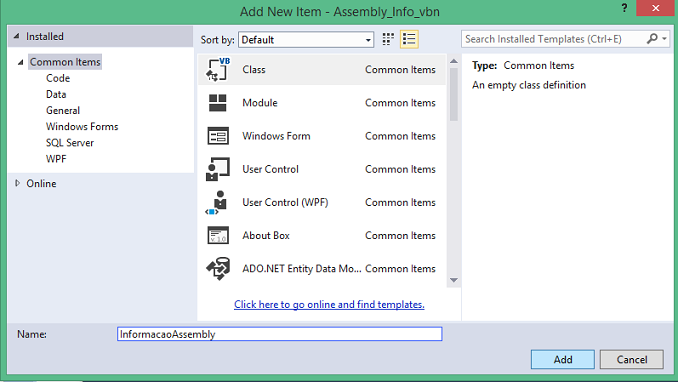Click the About Box template name
678x382 pixels.
click(x=266, y=235)
